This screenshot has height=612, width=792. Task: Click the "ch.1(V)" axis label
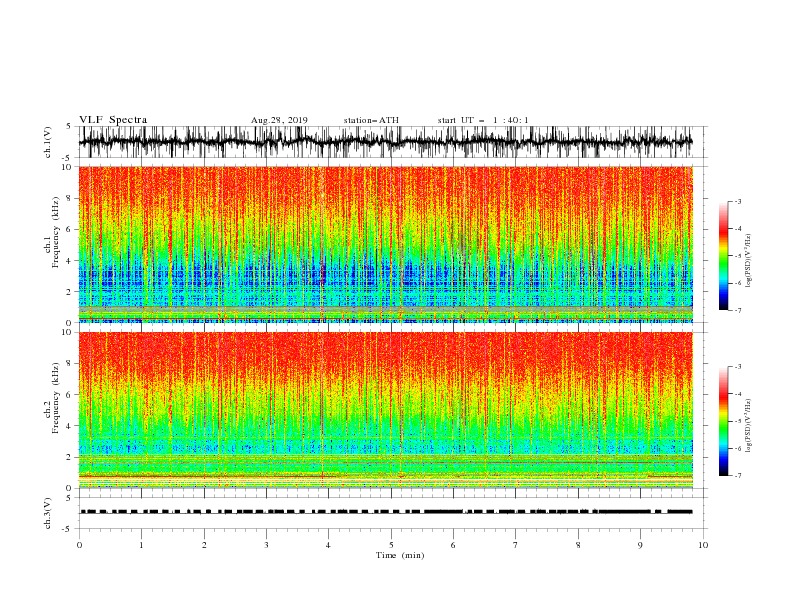(x=48, y=142)
